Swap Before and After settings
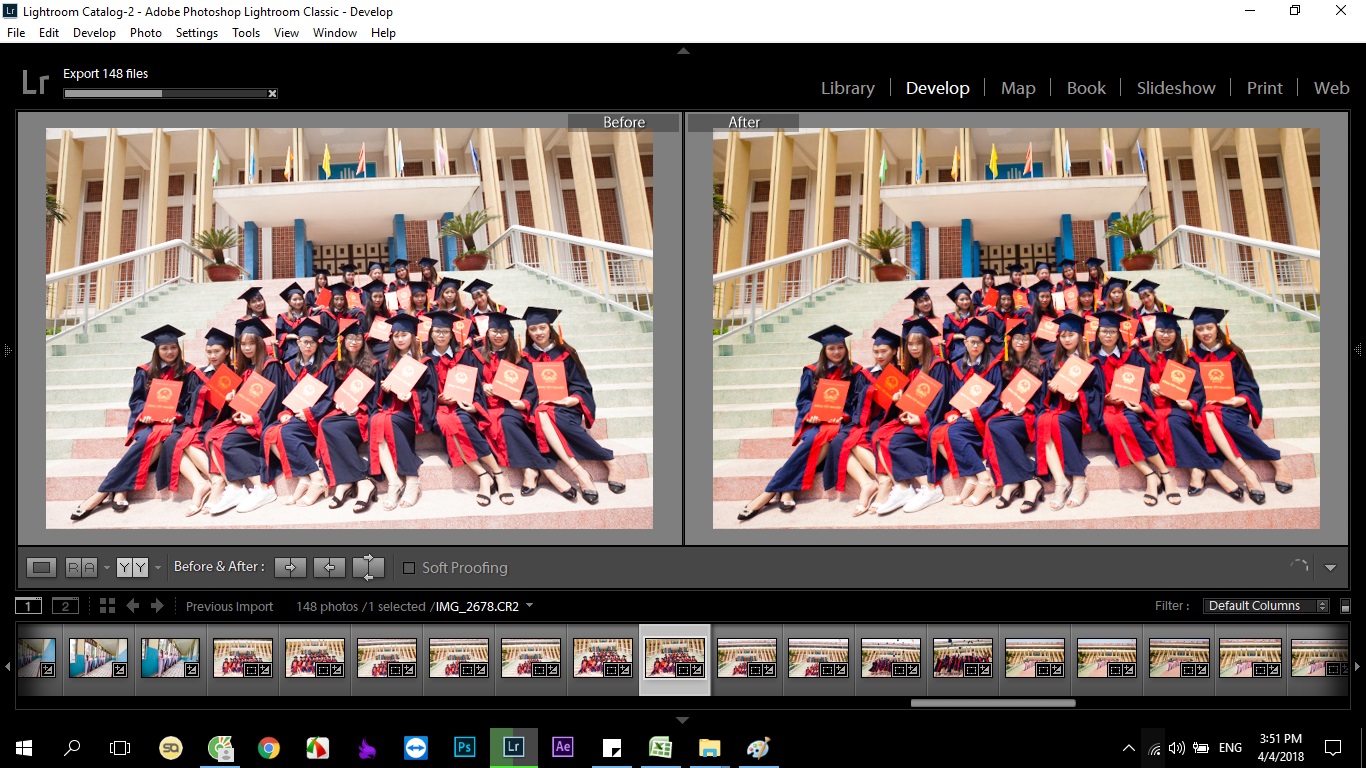Image resolution: width=1366 pixels, height=768 pixels. click(368, 568)
